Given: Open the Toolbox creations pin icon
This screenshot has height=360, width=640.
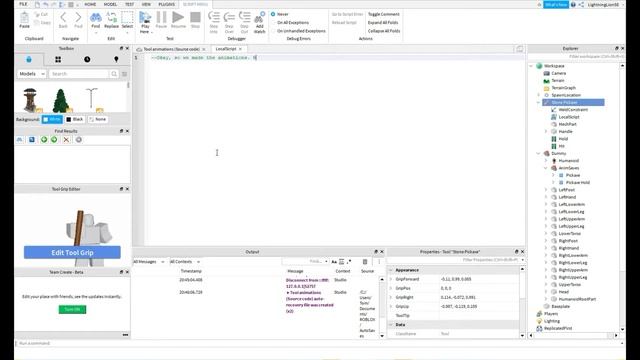Looking at the screenshot, I should click(x=116, y=60).
